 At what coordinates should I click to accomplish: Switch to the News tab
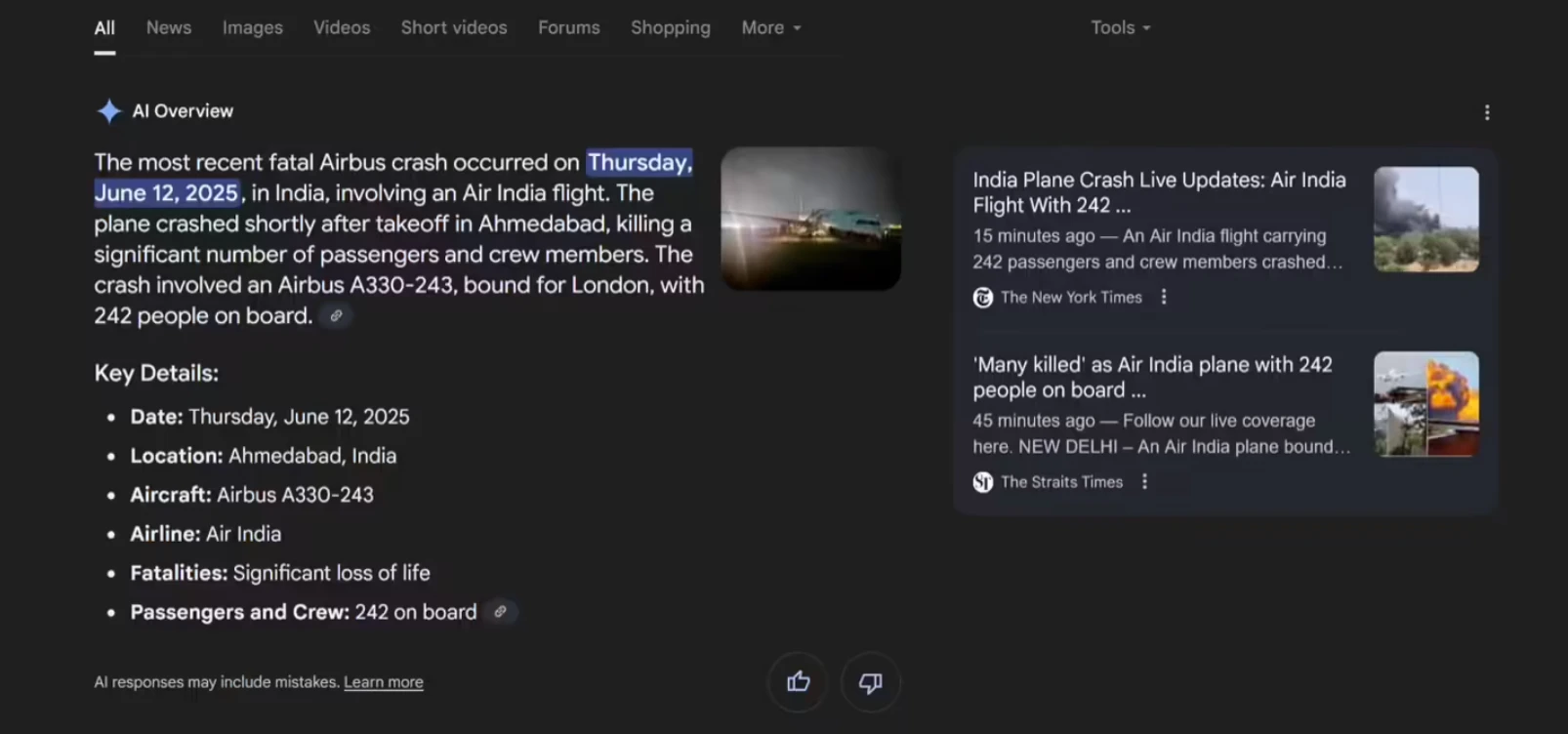coord(169,27)
